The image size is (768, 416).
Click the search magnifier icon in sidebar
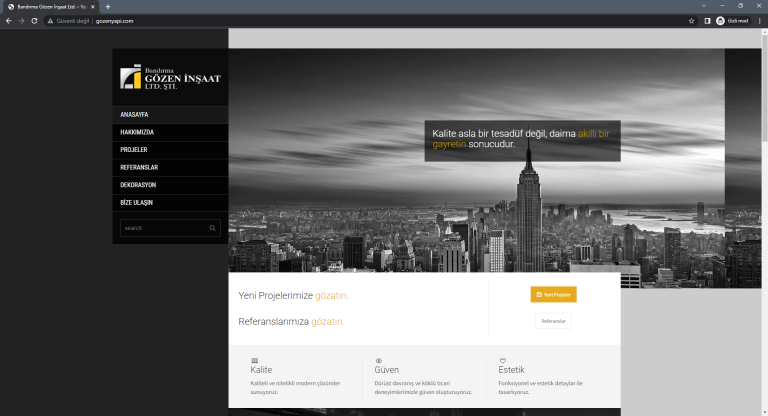[213, 228]
